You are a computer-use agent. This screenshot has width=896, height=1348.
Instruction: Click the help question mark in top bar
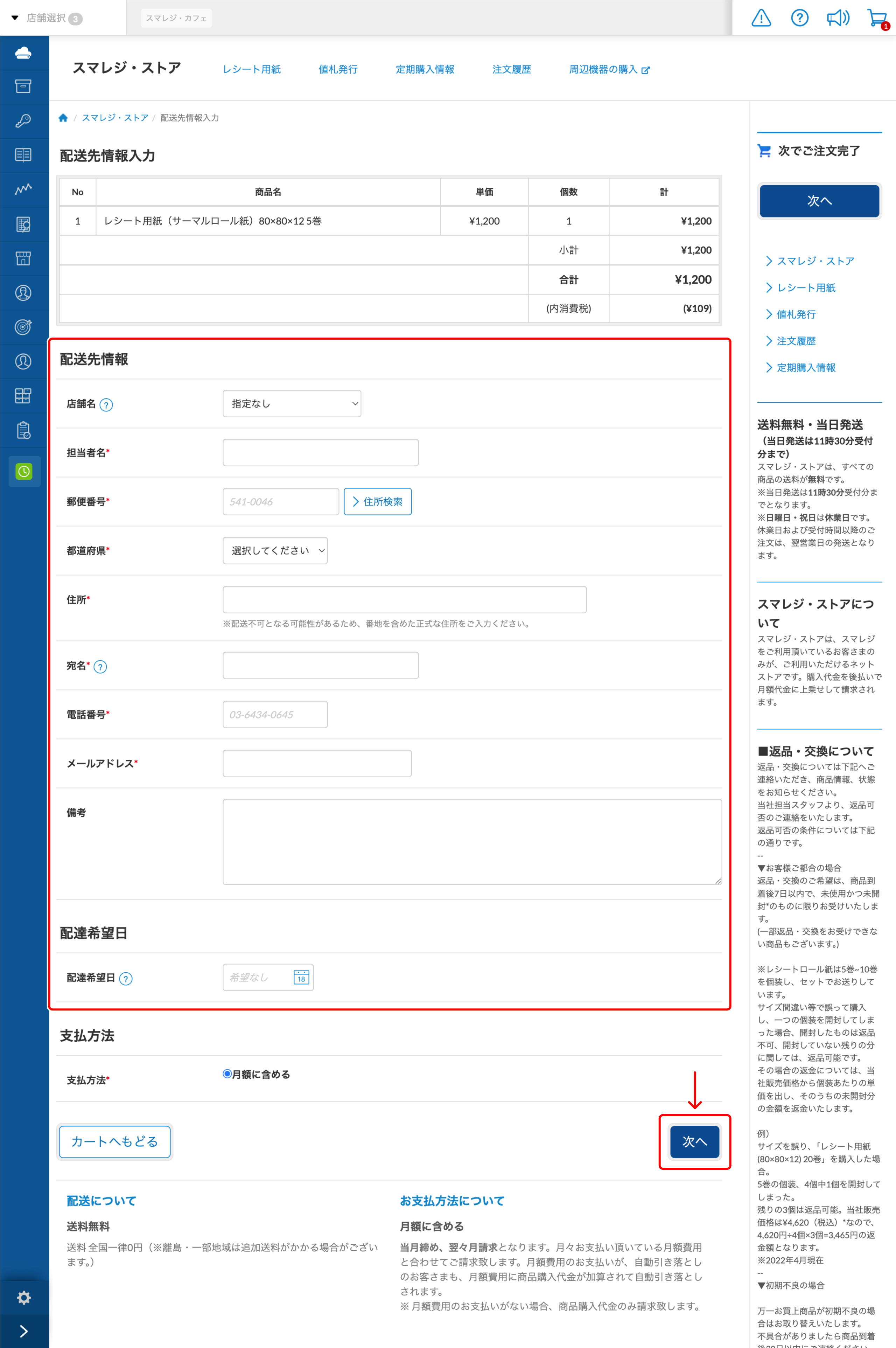point(799,18)
